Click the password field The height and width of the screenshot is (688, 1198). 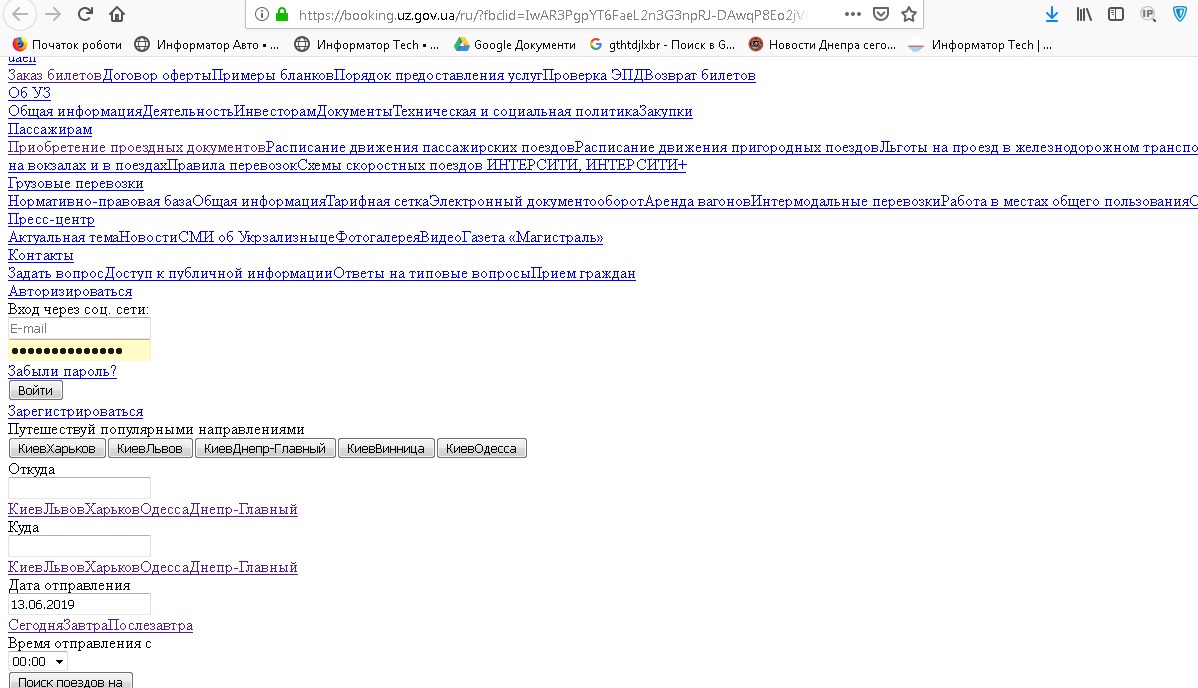(x=79, y=351)
